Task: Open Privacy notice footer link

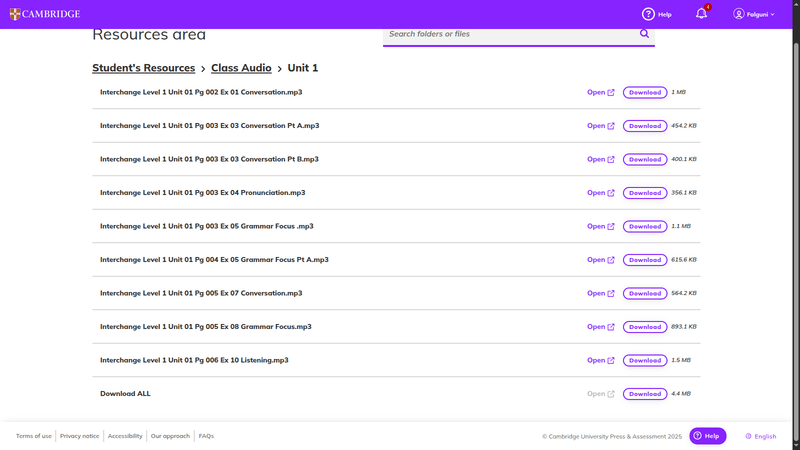Action: tap(80, 436)
